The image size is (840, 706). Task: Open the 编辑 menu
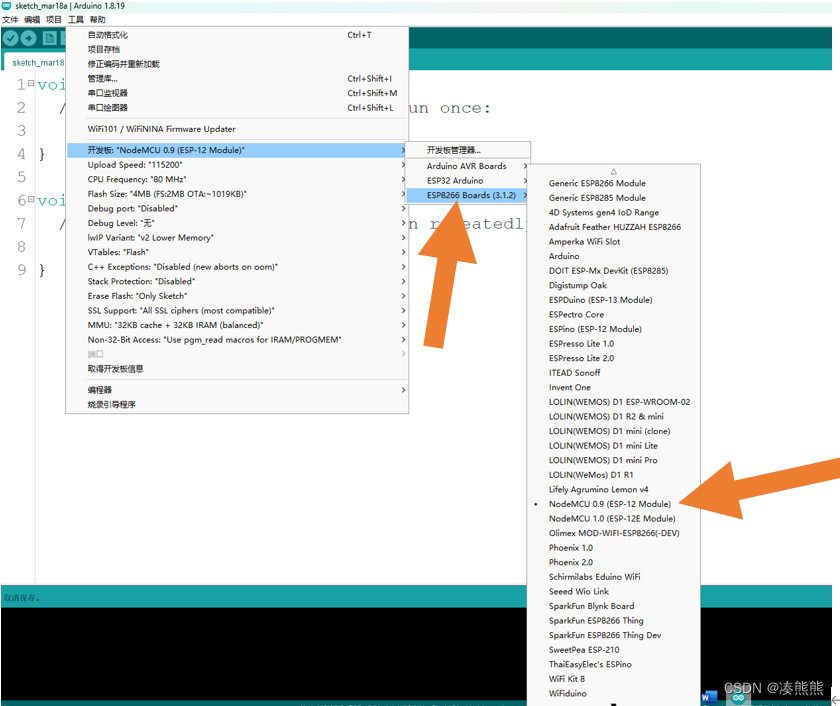point(32,20)
